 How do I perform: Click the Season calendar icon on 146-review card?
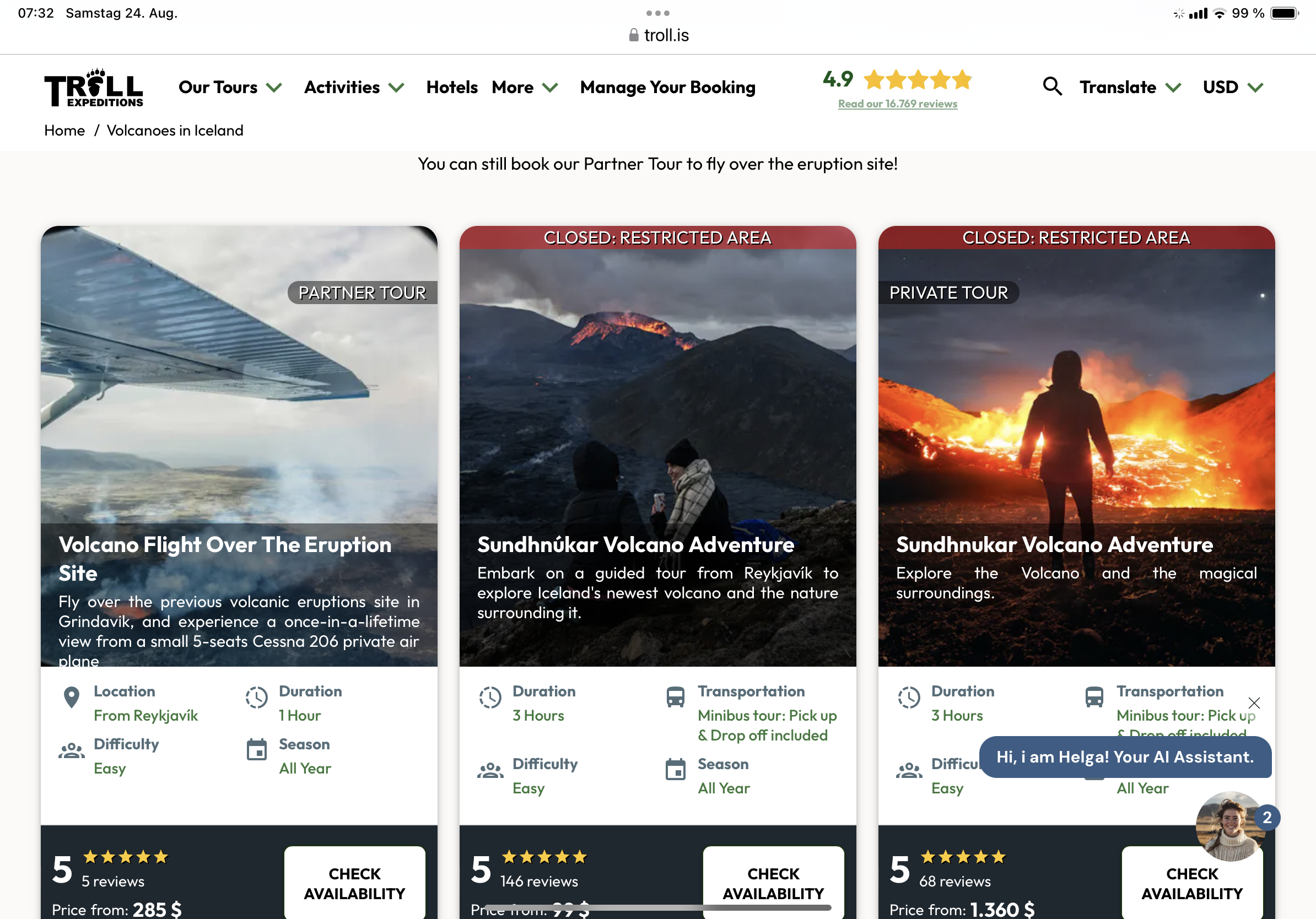[x=675, y=770]
